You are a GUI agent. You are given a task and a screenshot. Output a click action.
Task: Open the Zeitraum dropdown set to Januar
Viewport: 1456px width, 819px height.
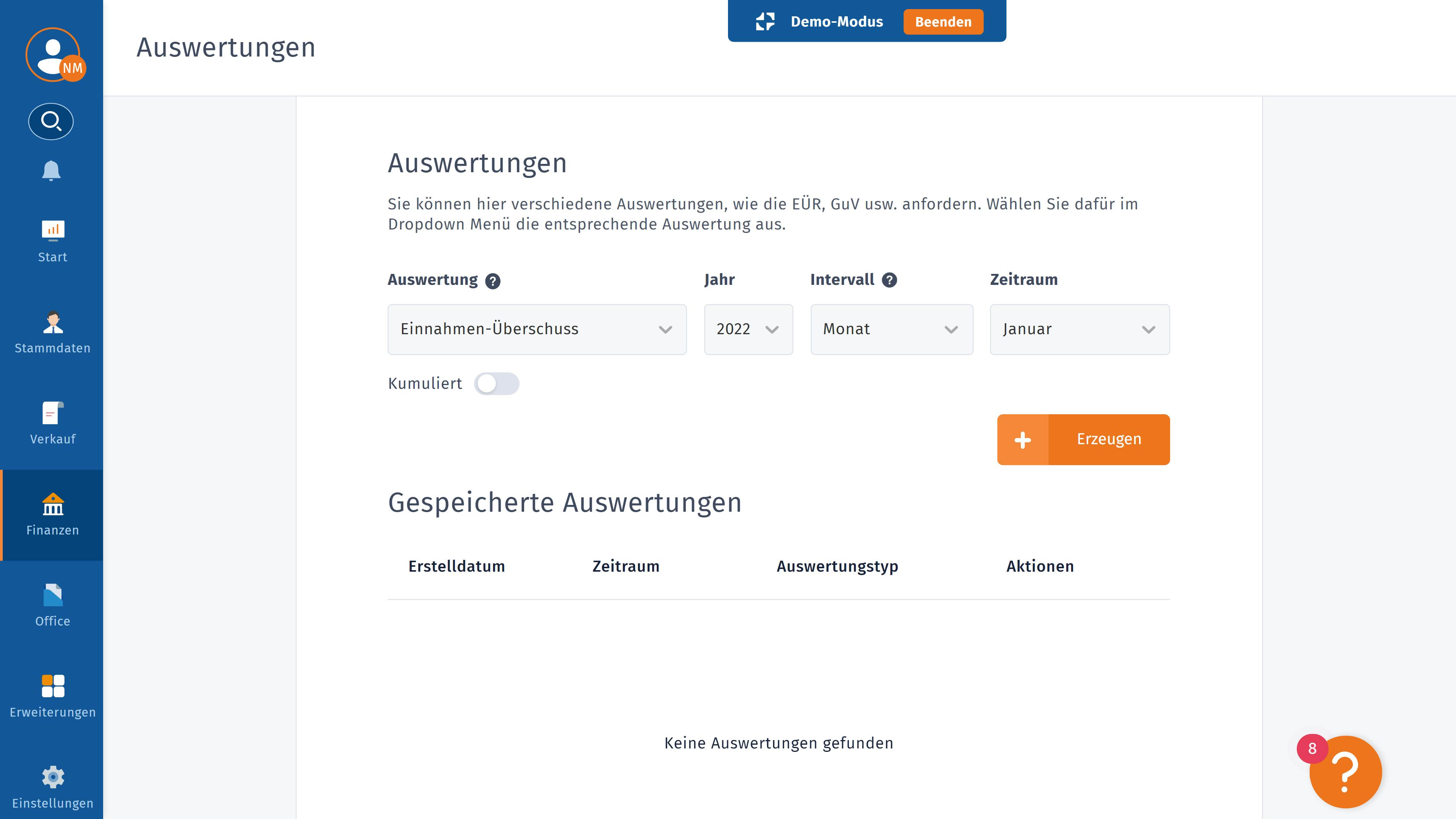point(1079,329)
